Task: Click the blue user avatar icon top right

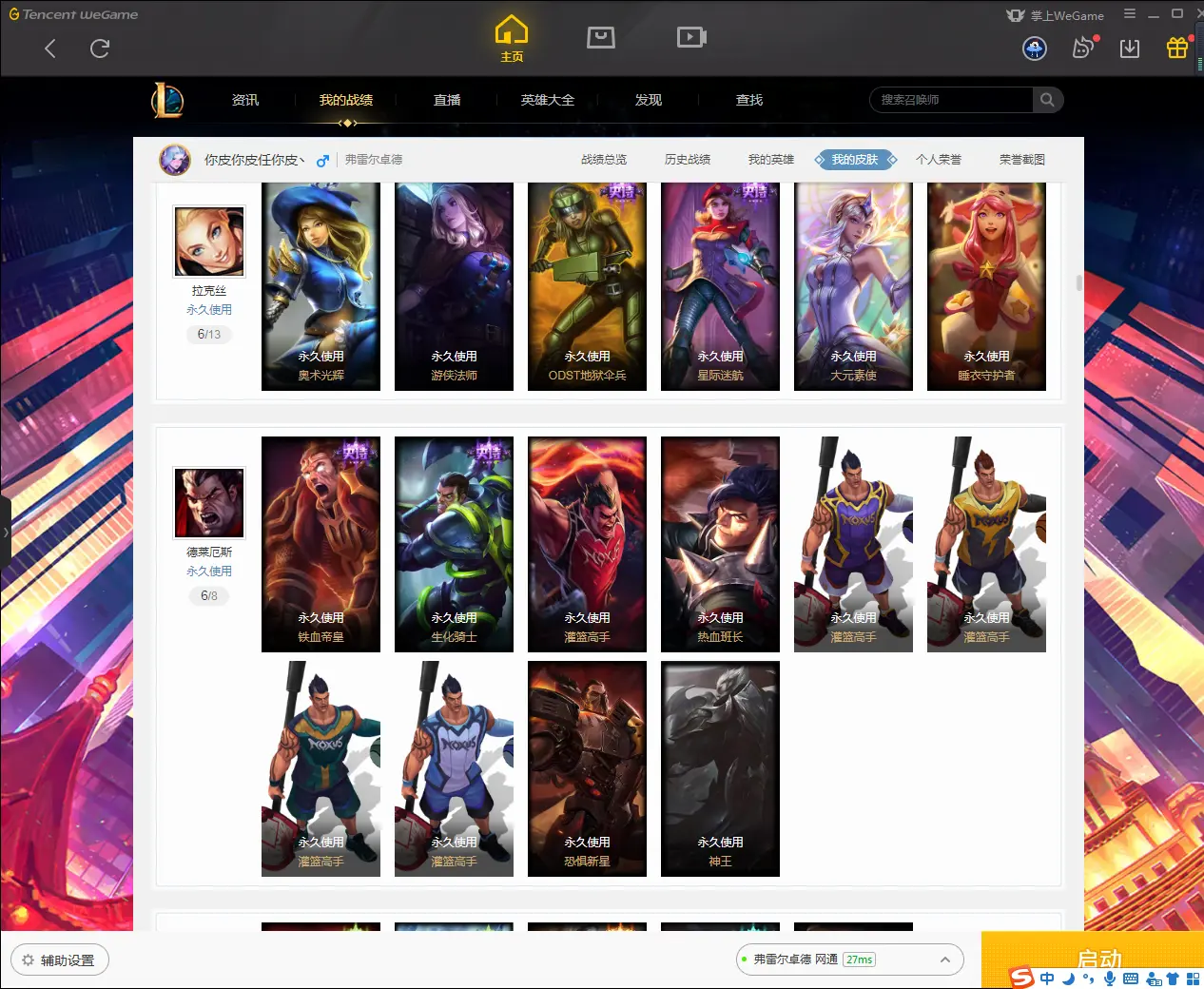Action: [1035, 48]
